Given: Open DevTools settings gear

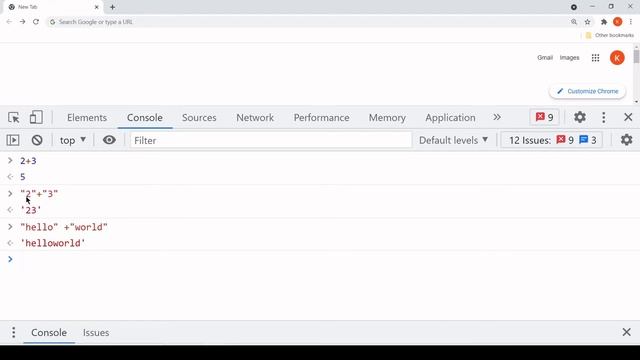Looking at the screenshot, I should coord(580,118).
